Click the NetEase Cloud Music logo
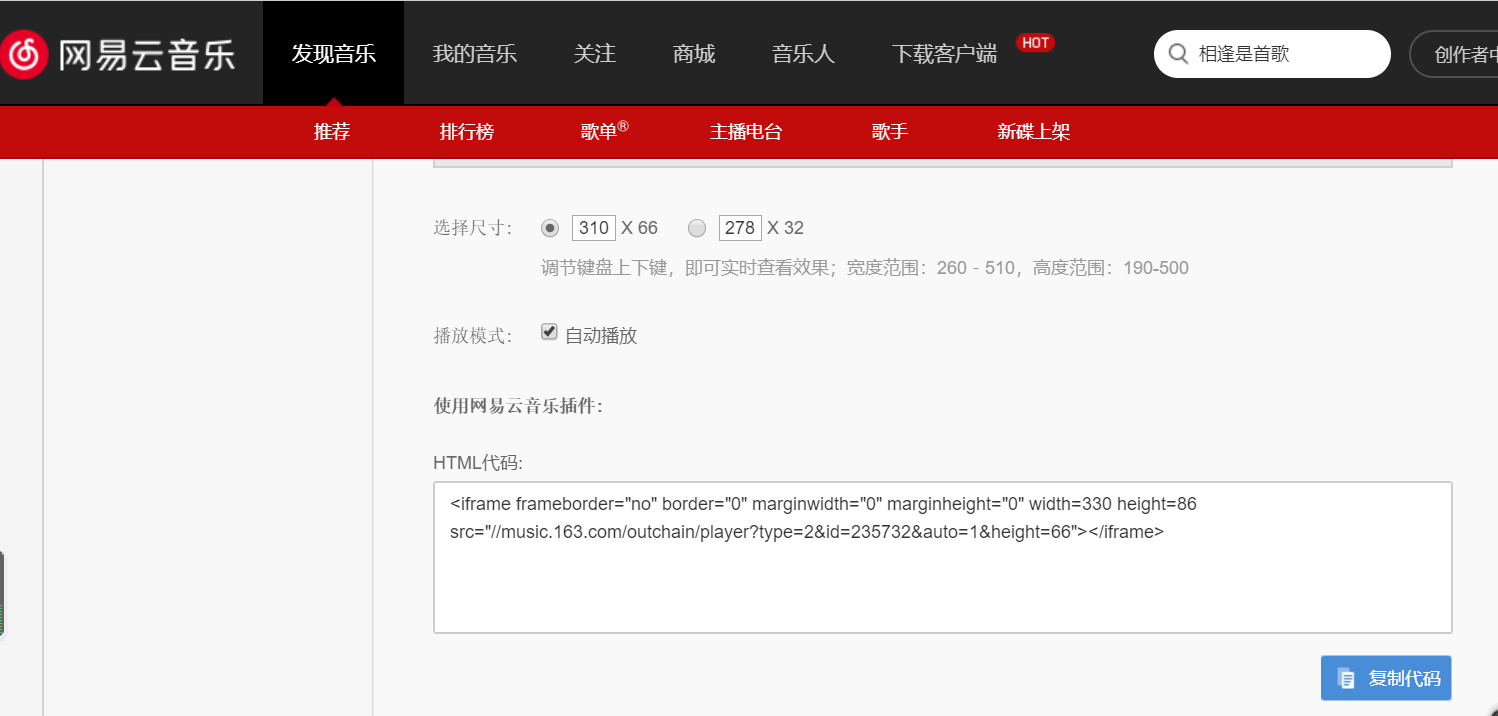 [118, 53]
